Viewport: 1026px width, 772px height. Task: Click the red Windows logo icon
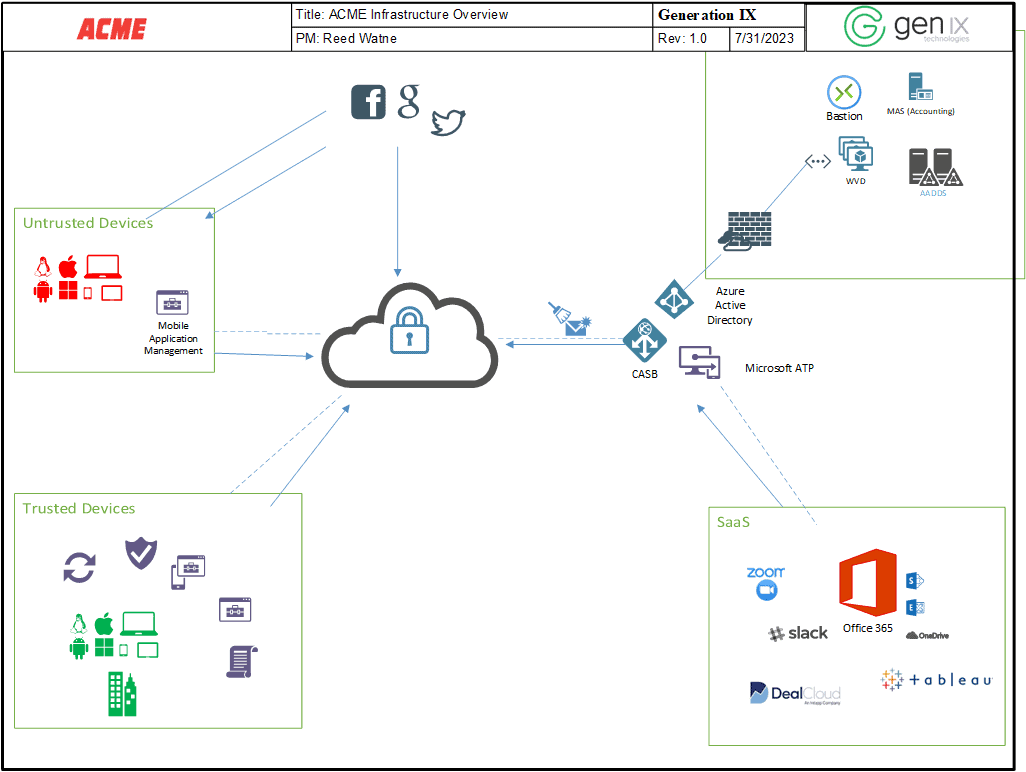tap(68, 290)
